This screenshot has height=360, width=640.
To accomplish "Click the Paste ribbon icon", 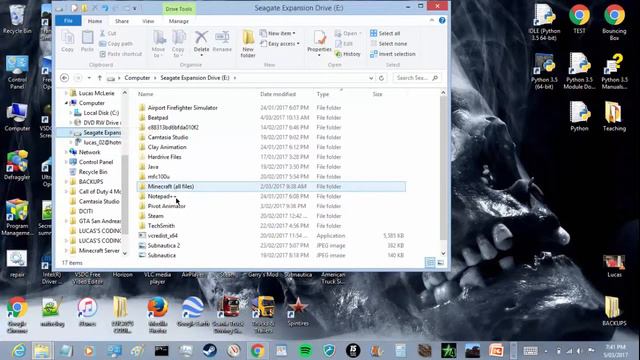I will (87, 41).
